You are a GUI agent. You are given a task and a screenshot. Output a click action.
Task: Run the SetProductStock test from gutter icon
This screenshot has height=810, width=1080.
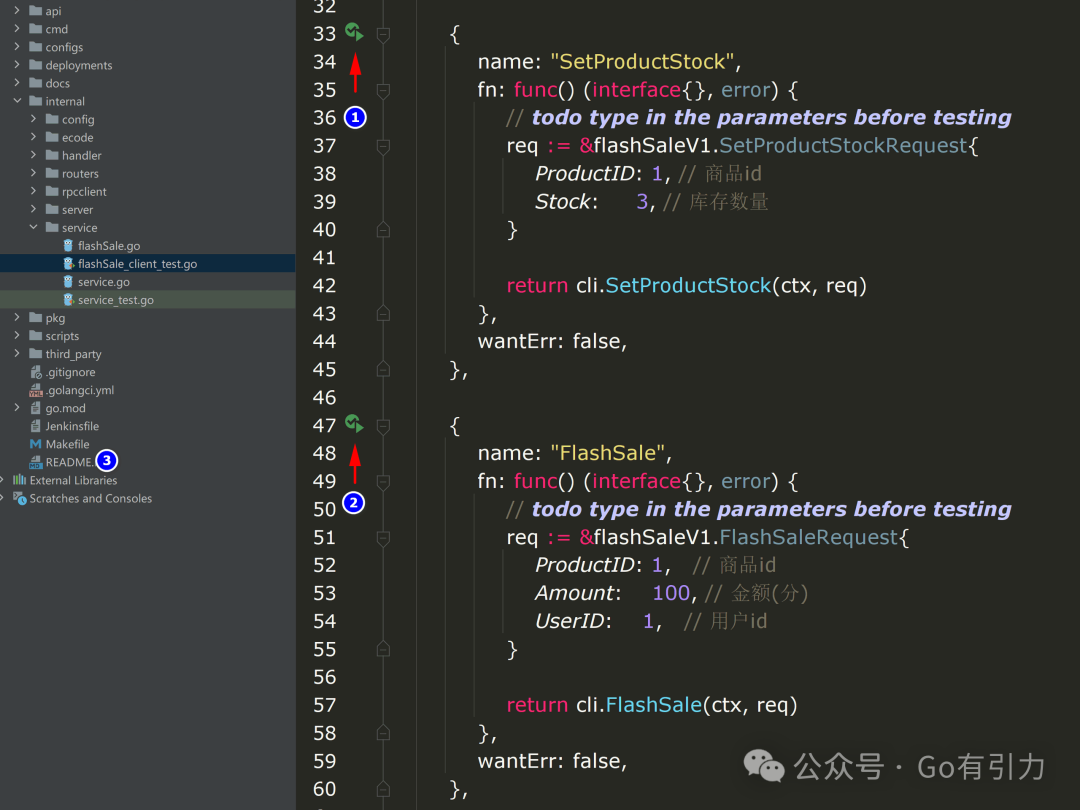tap(354, 32)
